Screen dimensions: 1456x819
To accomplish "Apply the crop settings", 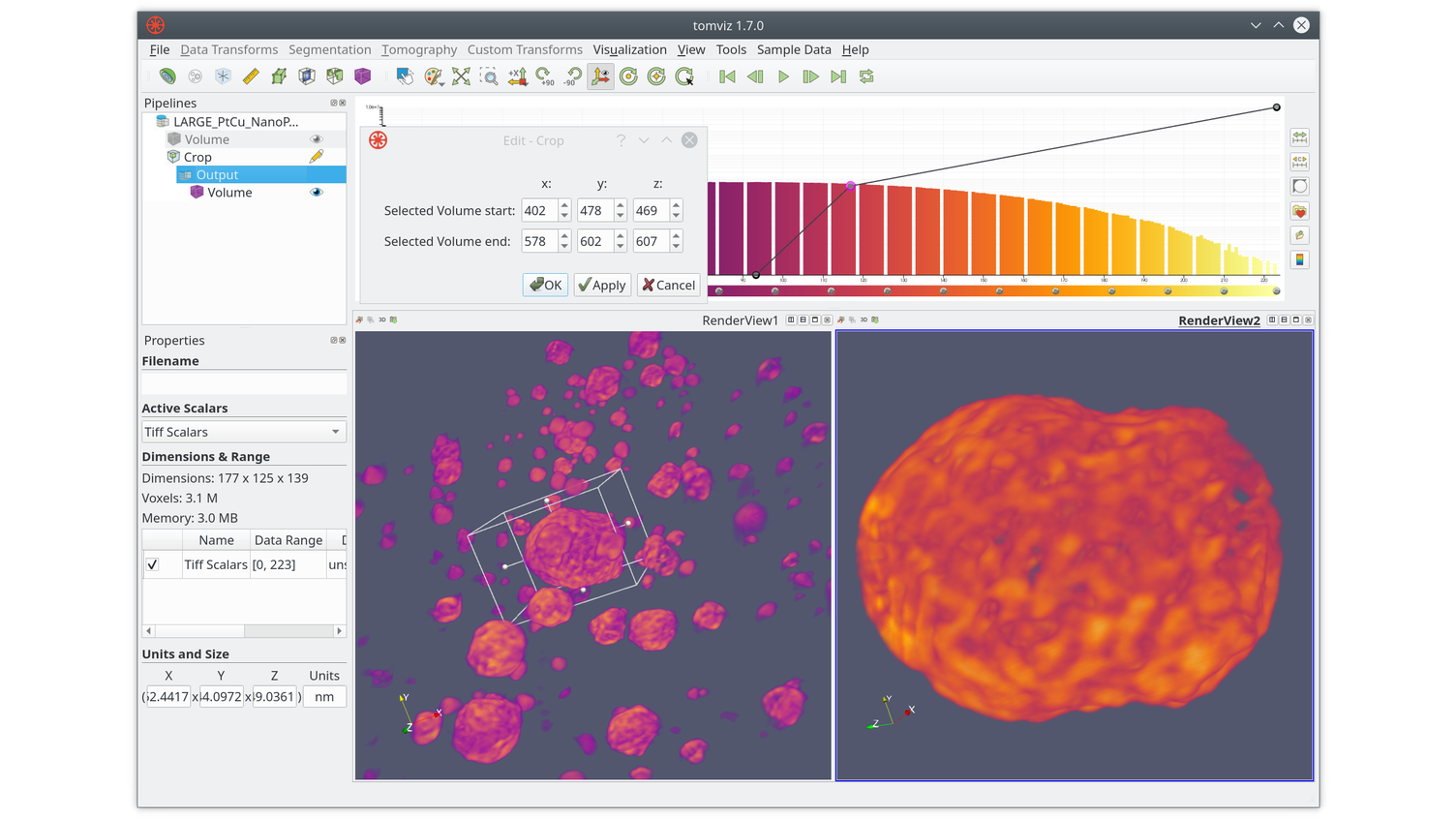I will (602, 285).
